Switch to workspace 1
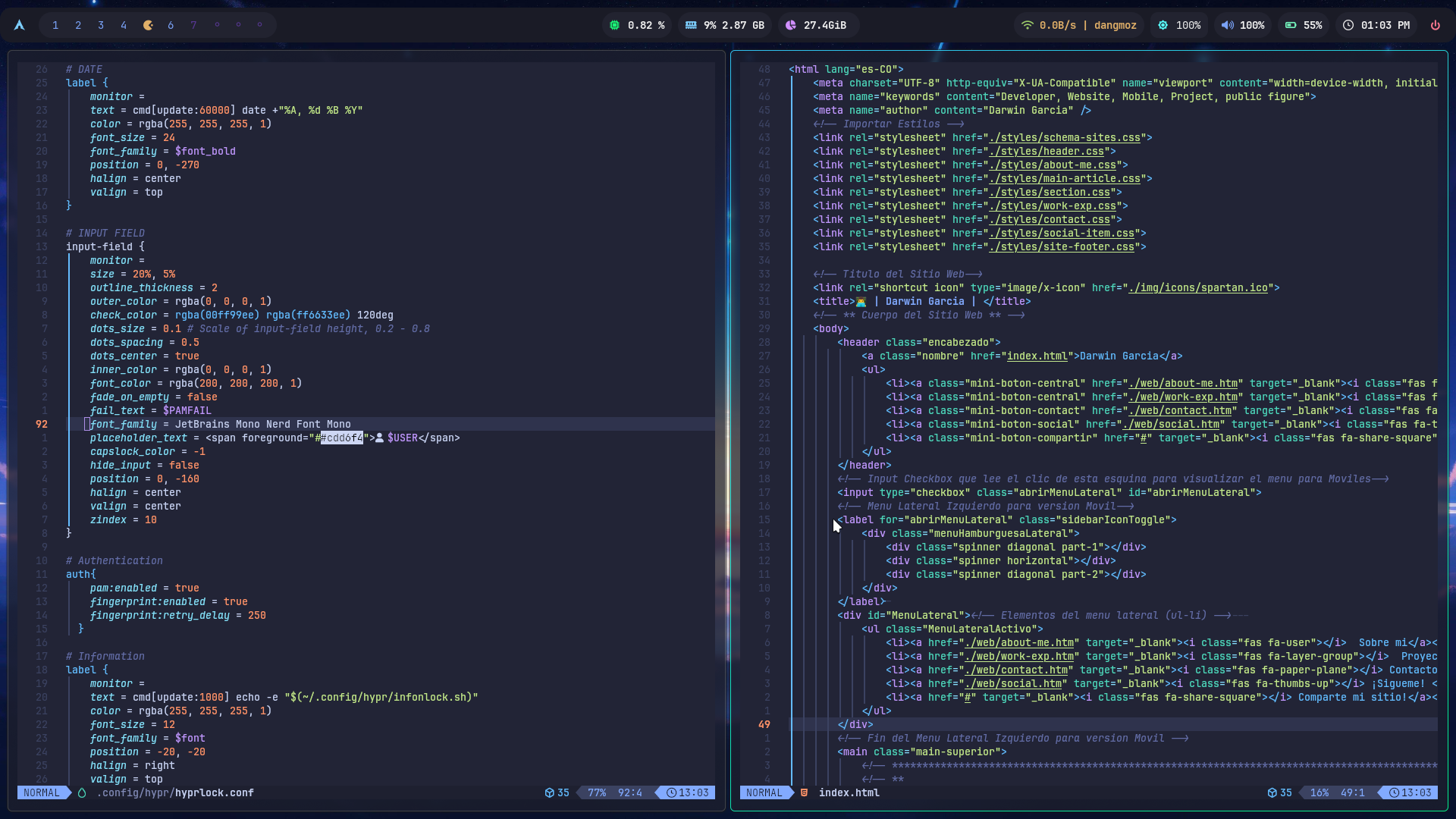Image resolution: width=1456 pixels, height=819 pixels. (x=55, y=25)
